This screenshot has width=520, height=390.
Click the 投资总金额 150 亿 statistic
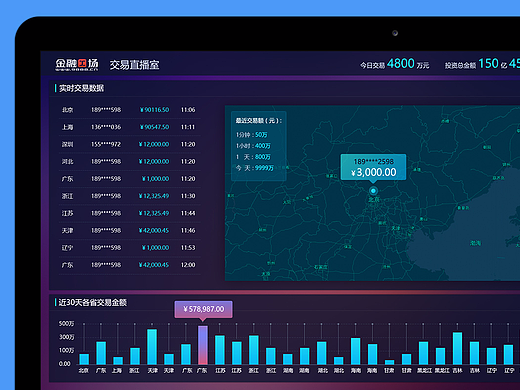pyautogui.click(x=476, y=64)
